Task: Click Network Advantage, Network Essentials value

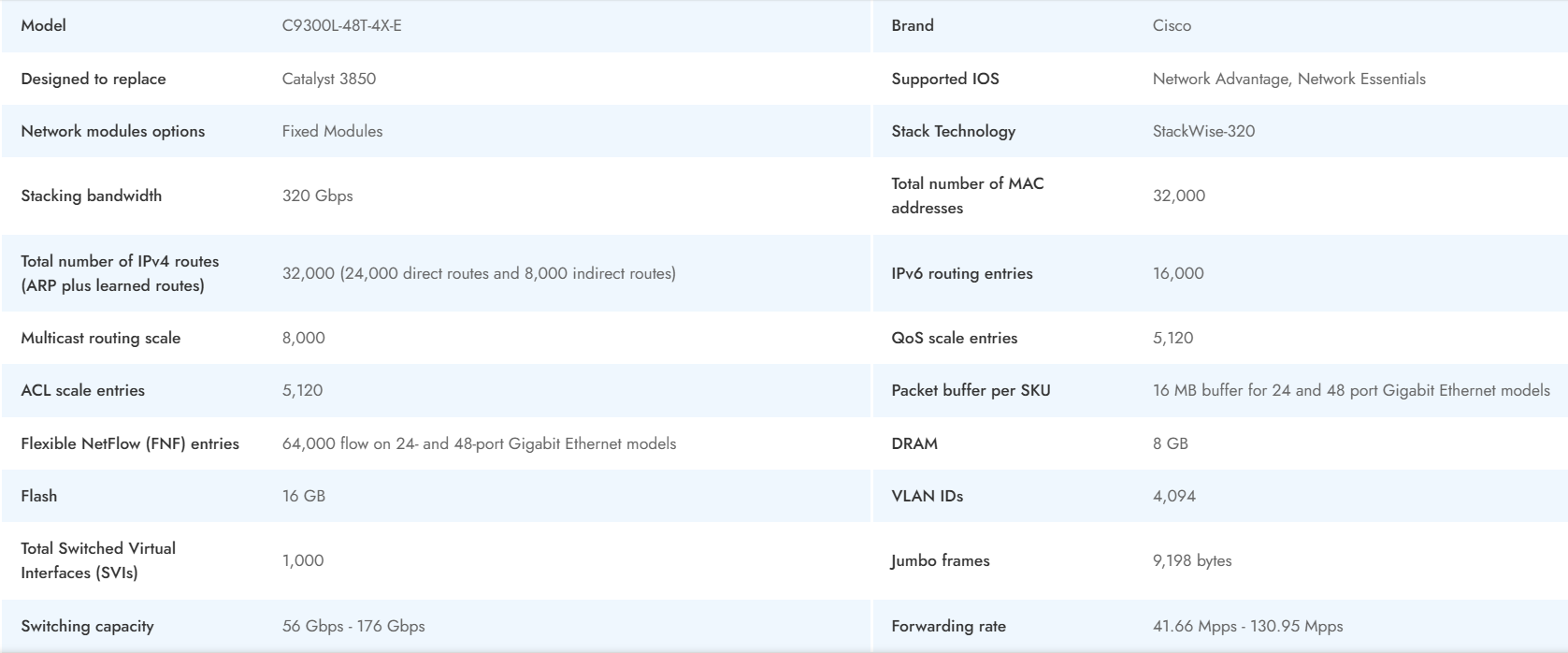Action: [1288, 79]
